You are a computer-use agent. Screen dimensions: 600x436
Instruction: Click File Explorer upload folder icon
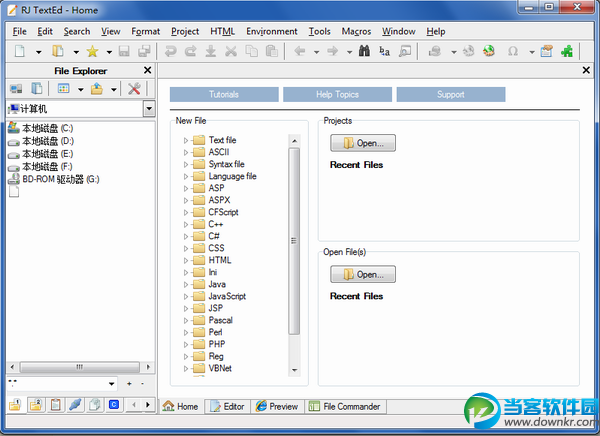point(97,89)
